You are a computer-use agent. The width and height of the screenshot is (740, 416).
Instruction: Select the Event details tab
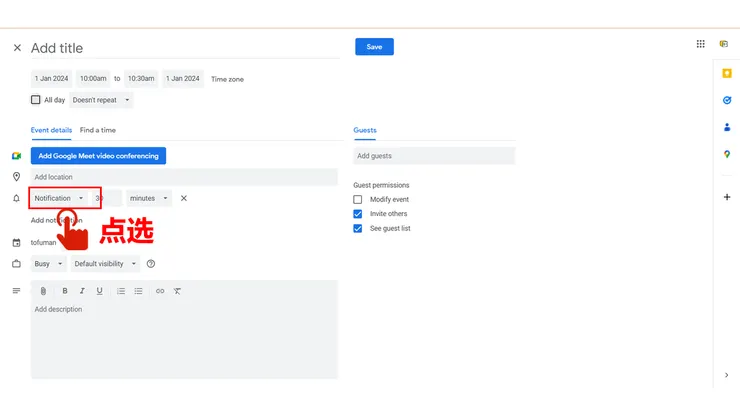coord(51,130)
